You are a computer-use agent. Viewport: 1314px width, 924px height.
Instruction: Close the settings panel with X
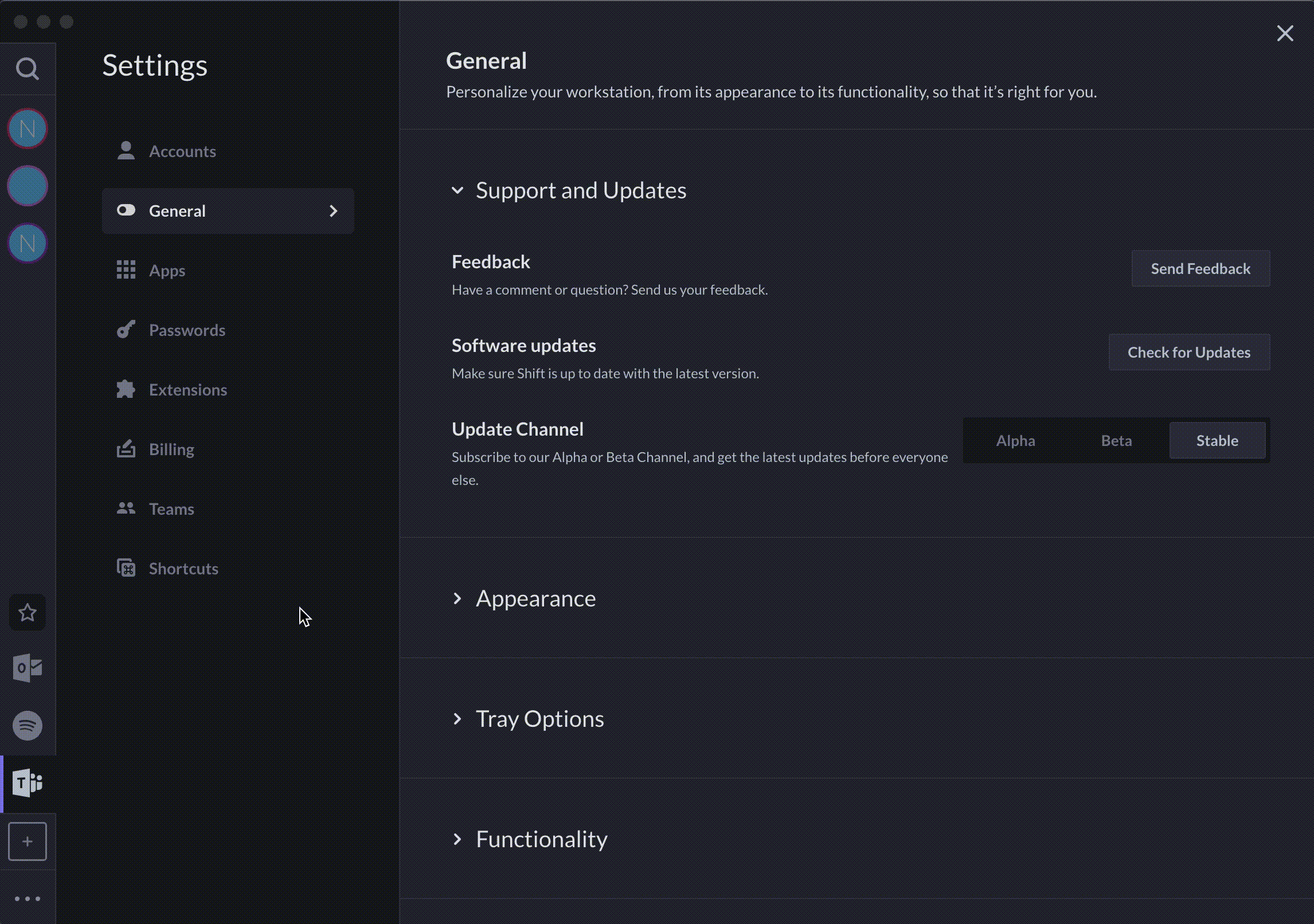coord(1285,33)
